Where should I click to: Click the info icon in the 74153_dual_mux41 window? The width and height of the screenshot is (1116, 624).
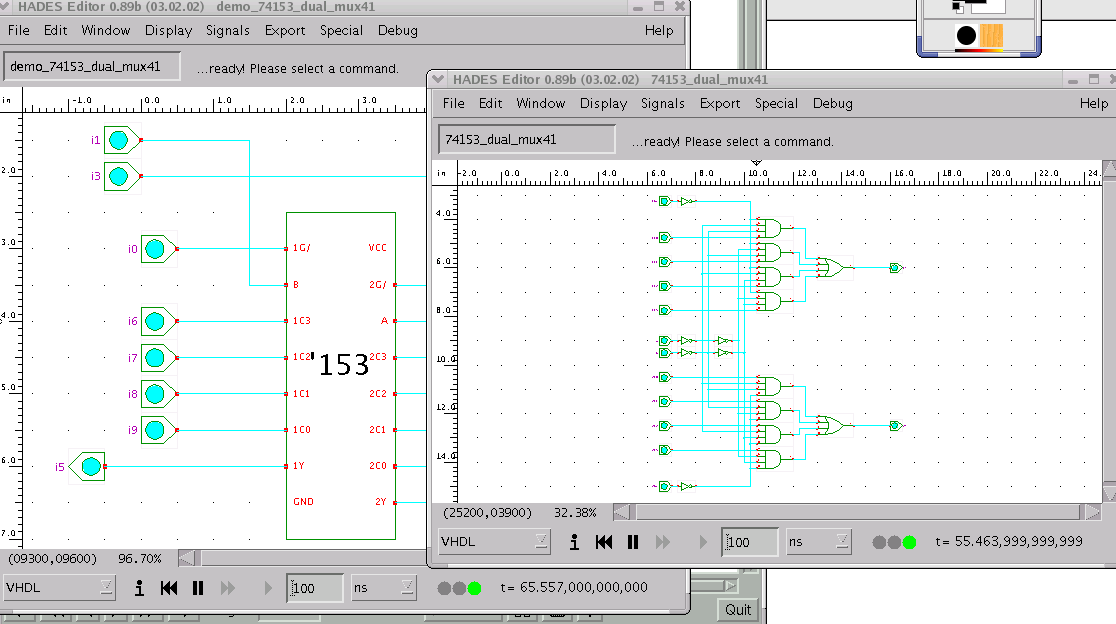(x=575, y=542)
